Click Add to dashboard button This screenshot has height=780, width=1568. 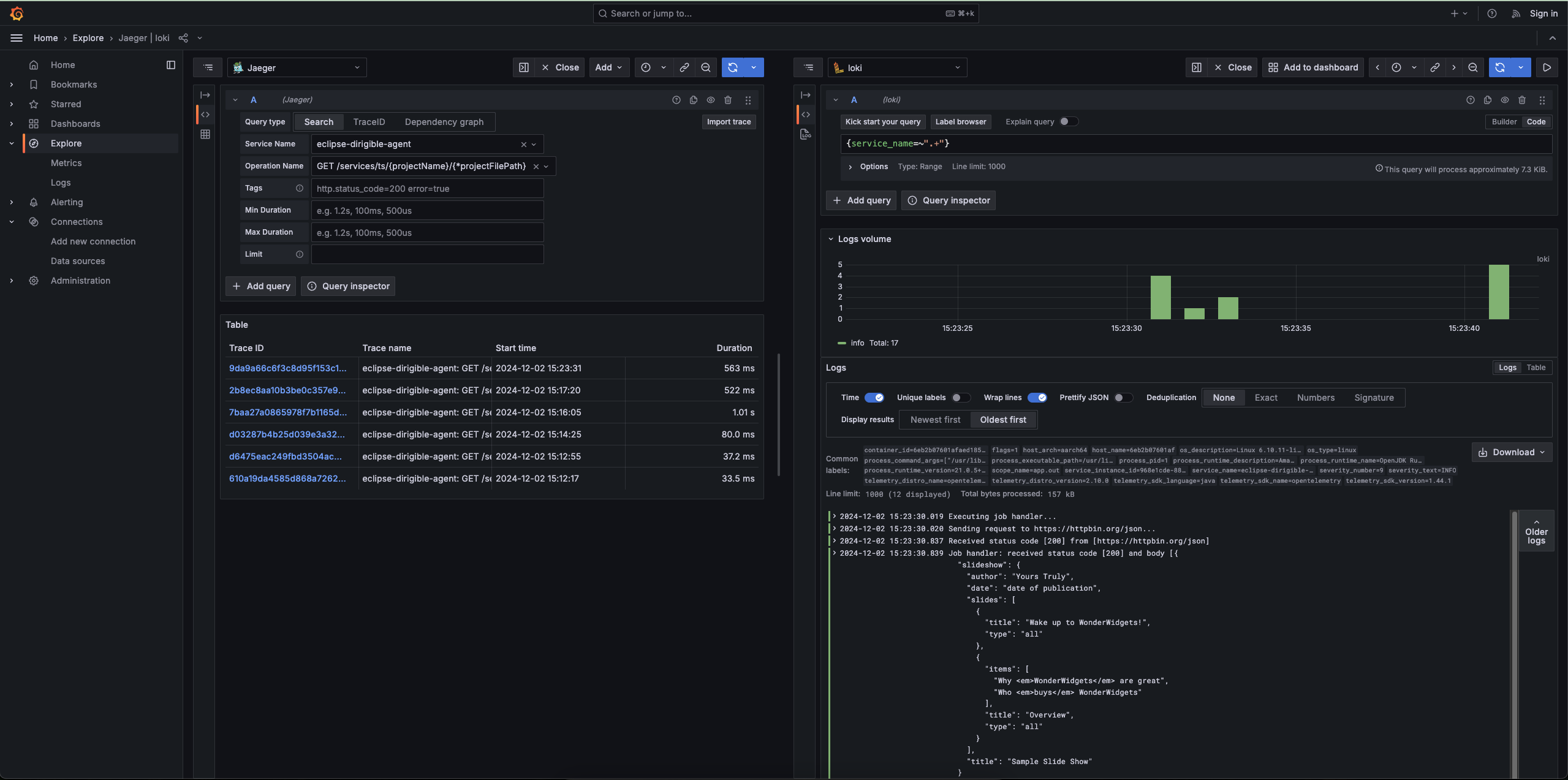click(1313, 67)
